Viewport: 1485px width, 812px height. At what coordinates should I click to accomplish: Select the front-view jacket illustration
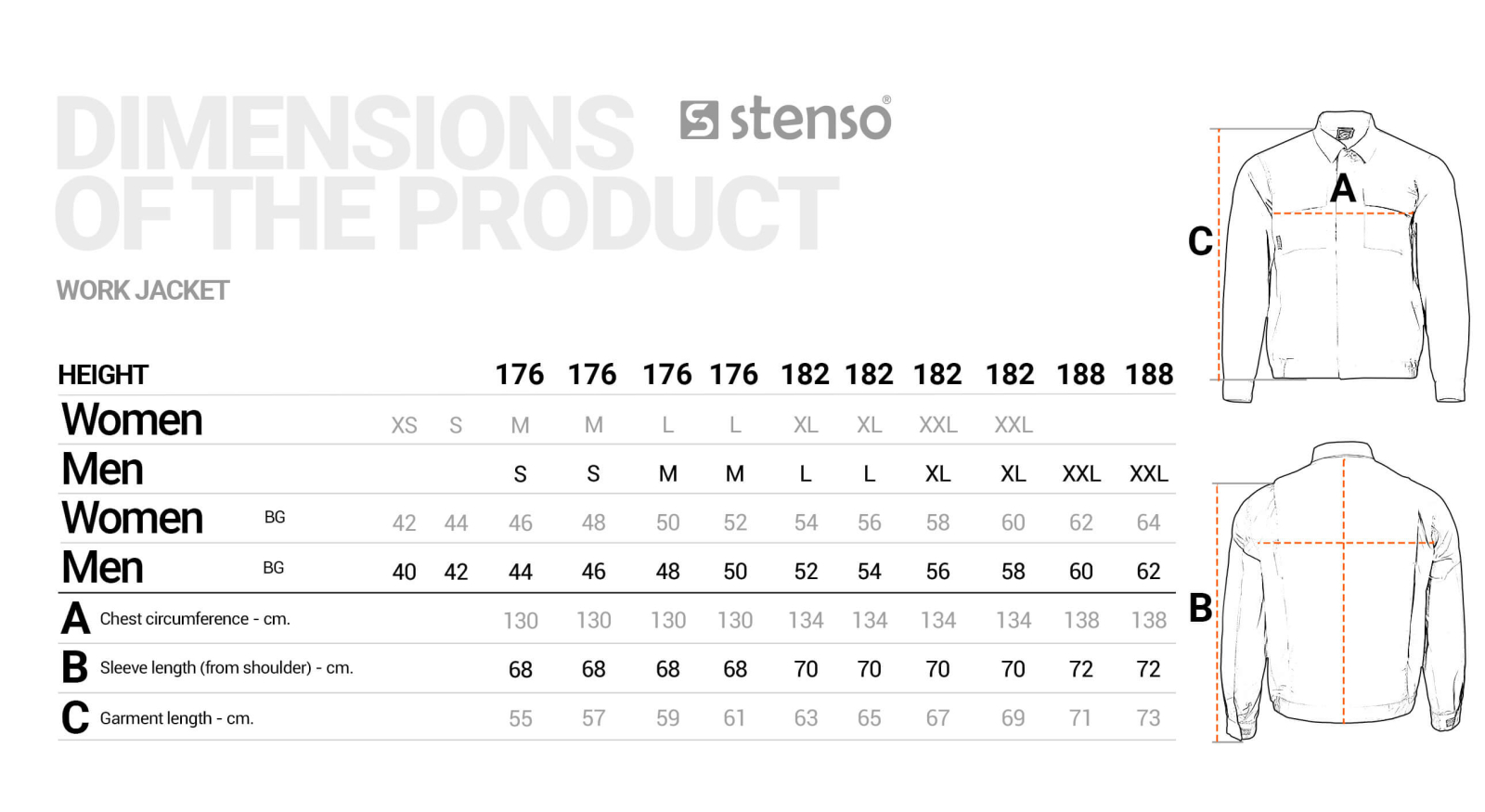1344,258
